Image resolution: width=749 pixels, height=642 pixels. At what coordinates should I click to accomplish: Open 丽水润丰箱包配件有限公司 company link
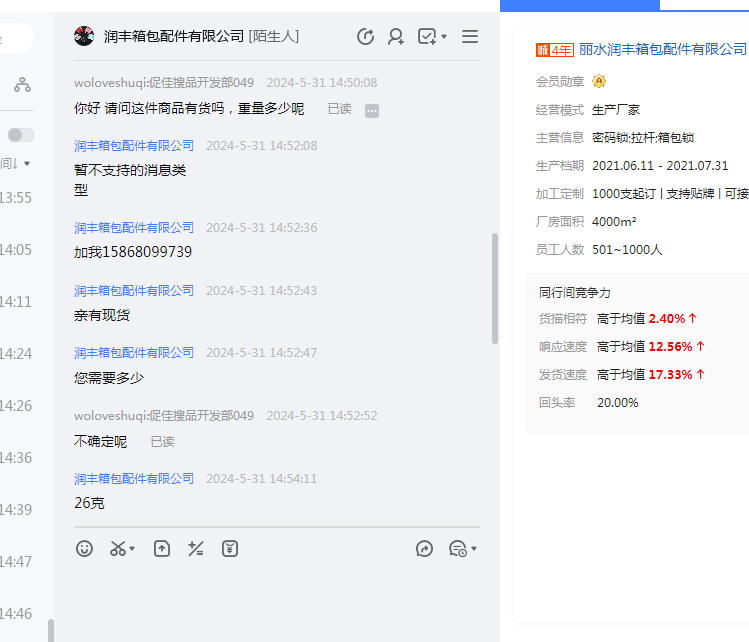click(662, 49)
